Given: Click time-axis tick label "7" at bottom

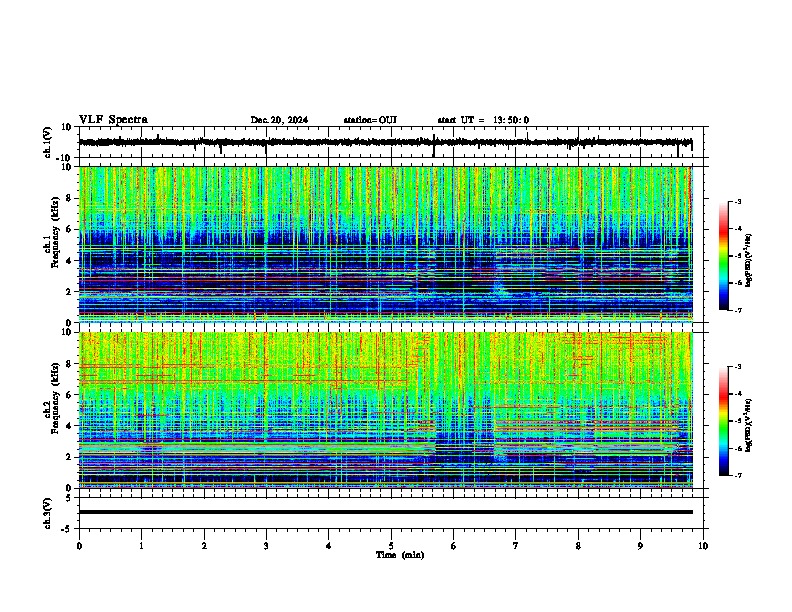Looking at the screenshot, I should pos(516,545).
